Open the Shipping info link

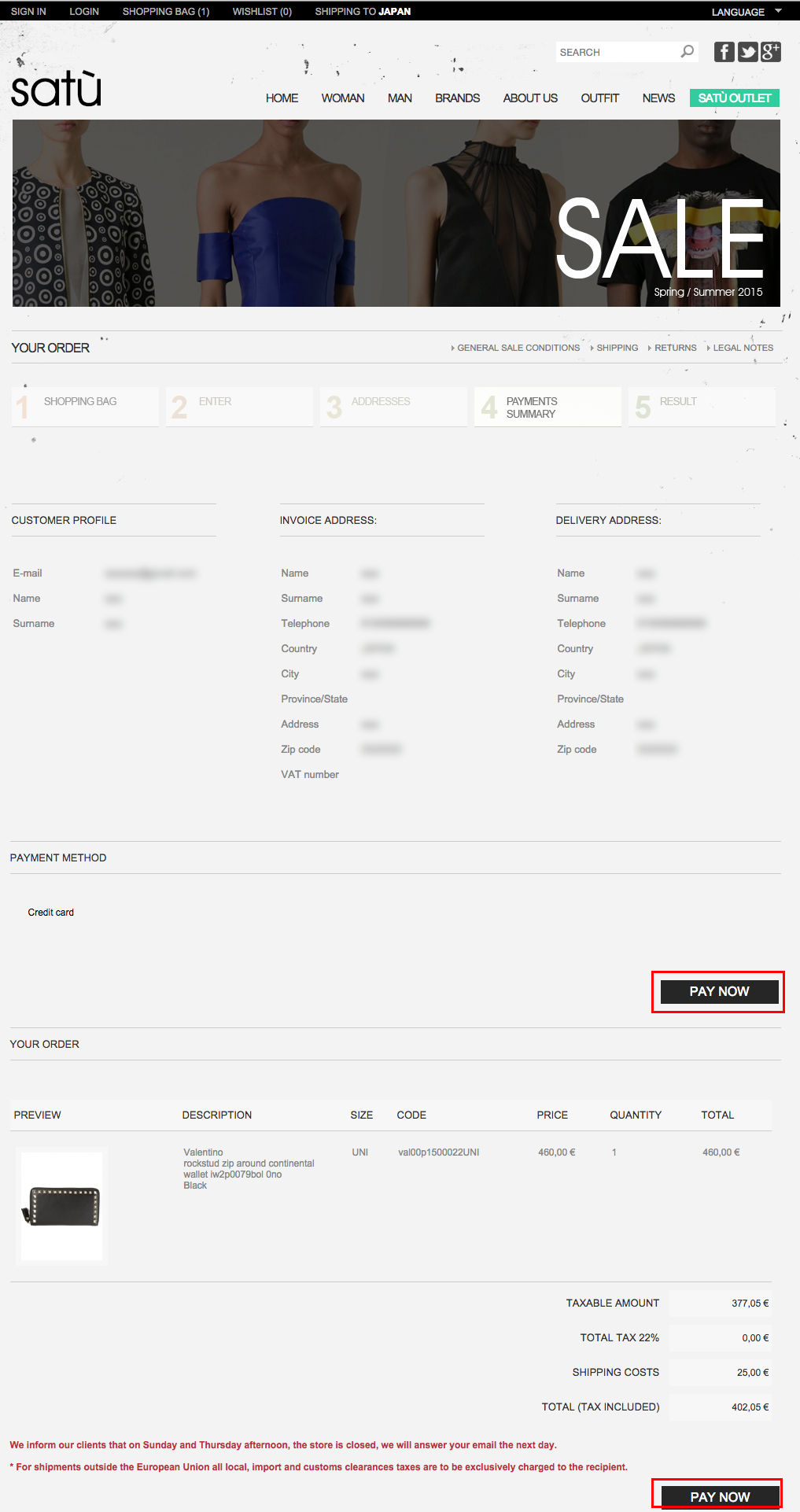point(617,348)
